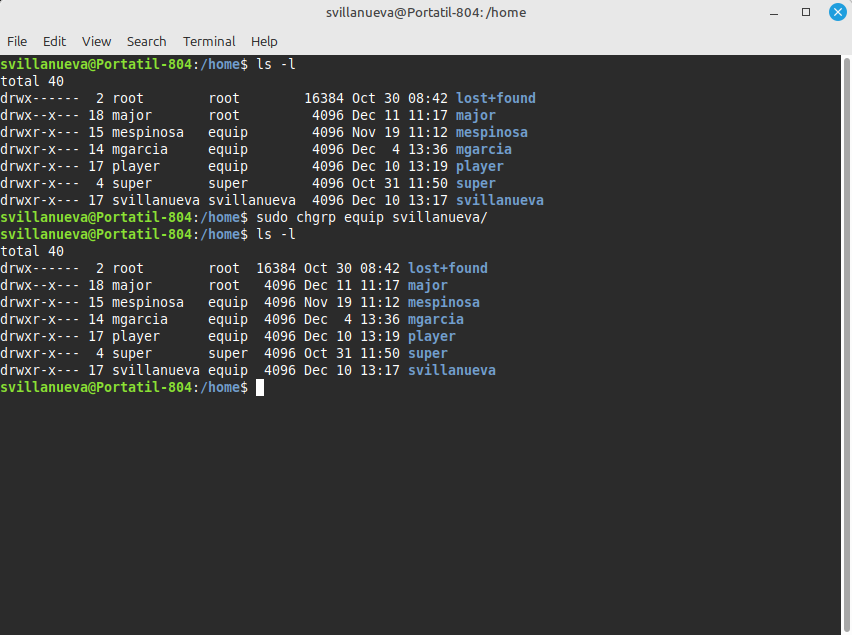Click 'player' directory name in the second listing

(431, 336)
